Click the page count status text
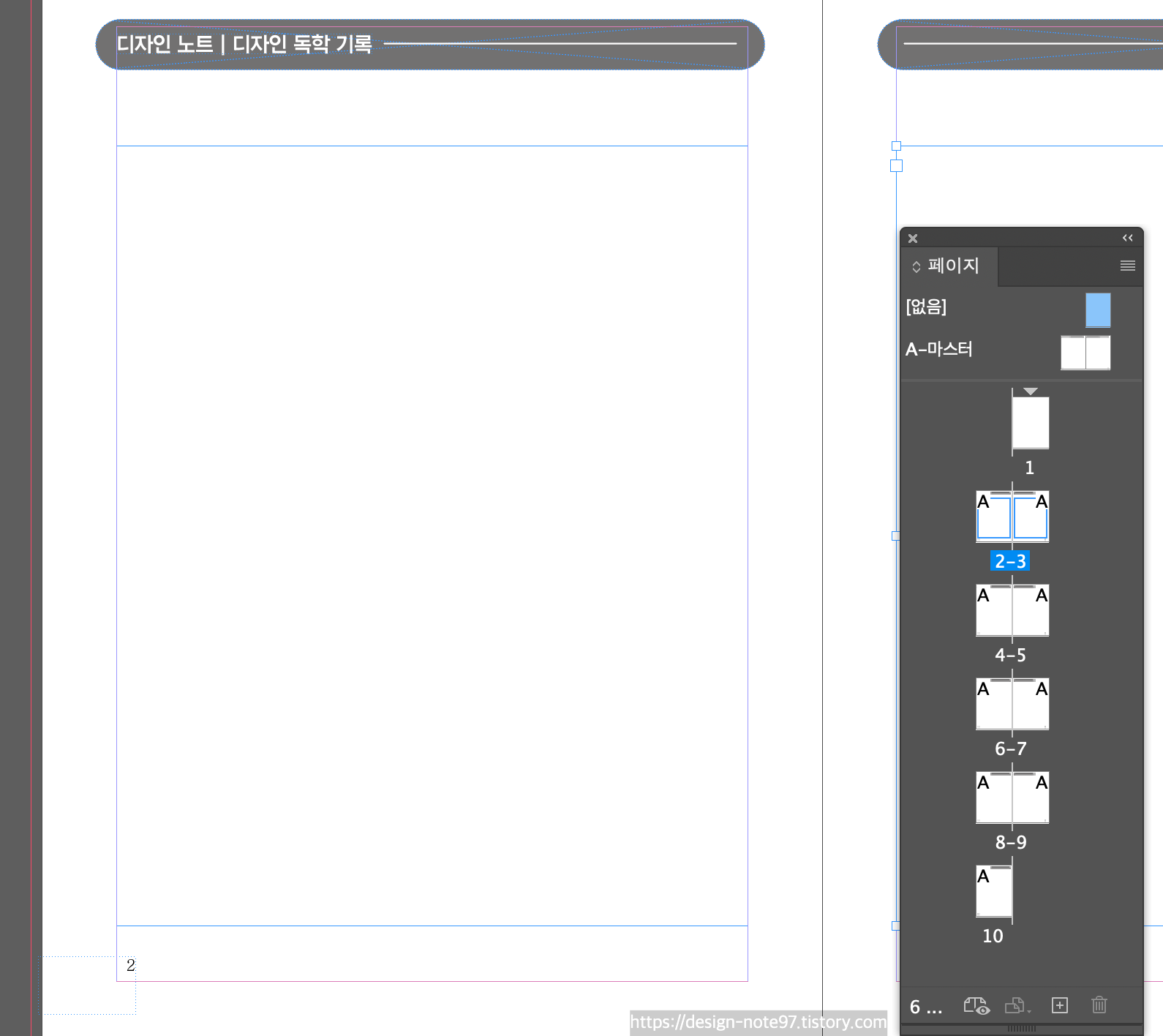The height and width of the screenshot is (1036, 1163). (926, 1007)
